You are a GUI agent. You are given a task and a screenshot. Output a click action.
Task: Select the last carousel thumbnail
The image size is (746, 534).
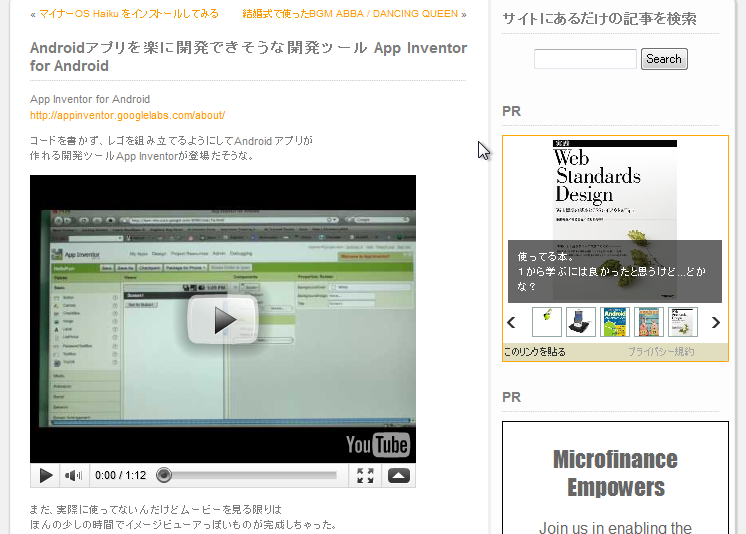[x=683, y=322]
